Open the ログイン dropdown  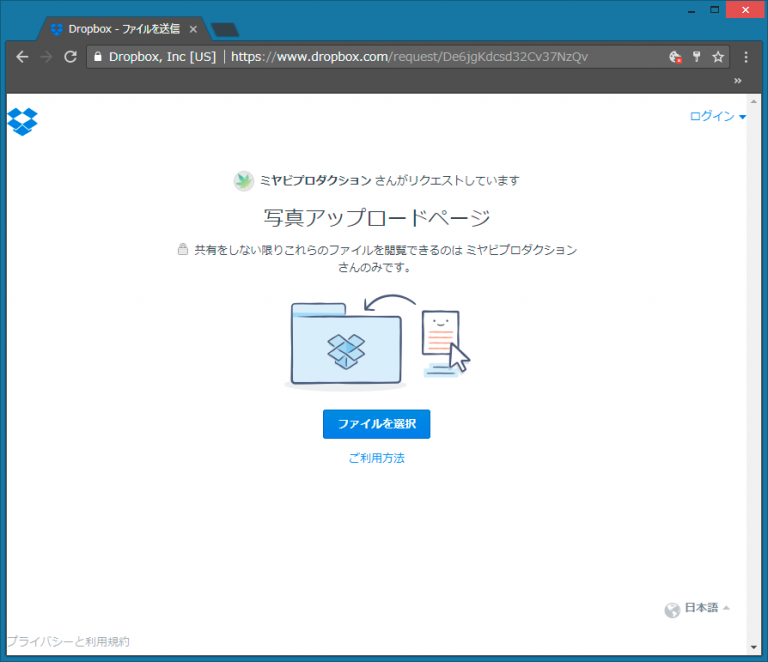717,117
